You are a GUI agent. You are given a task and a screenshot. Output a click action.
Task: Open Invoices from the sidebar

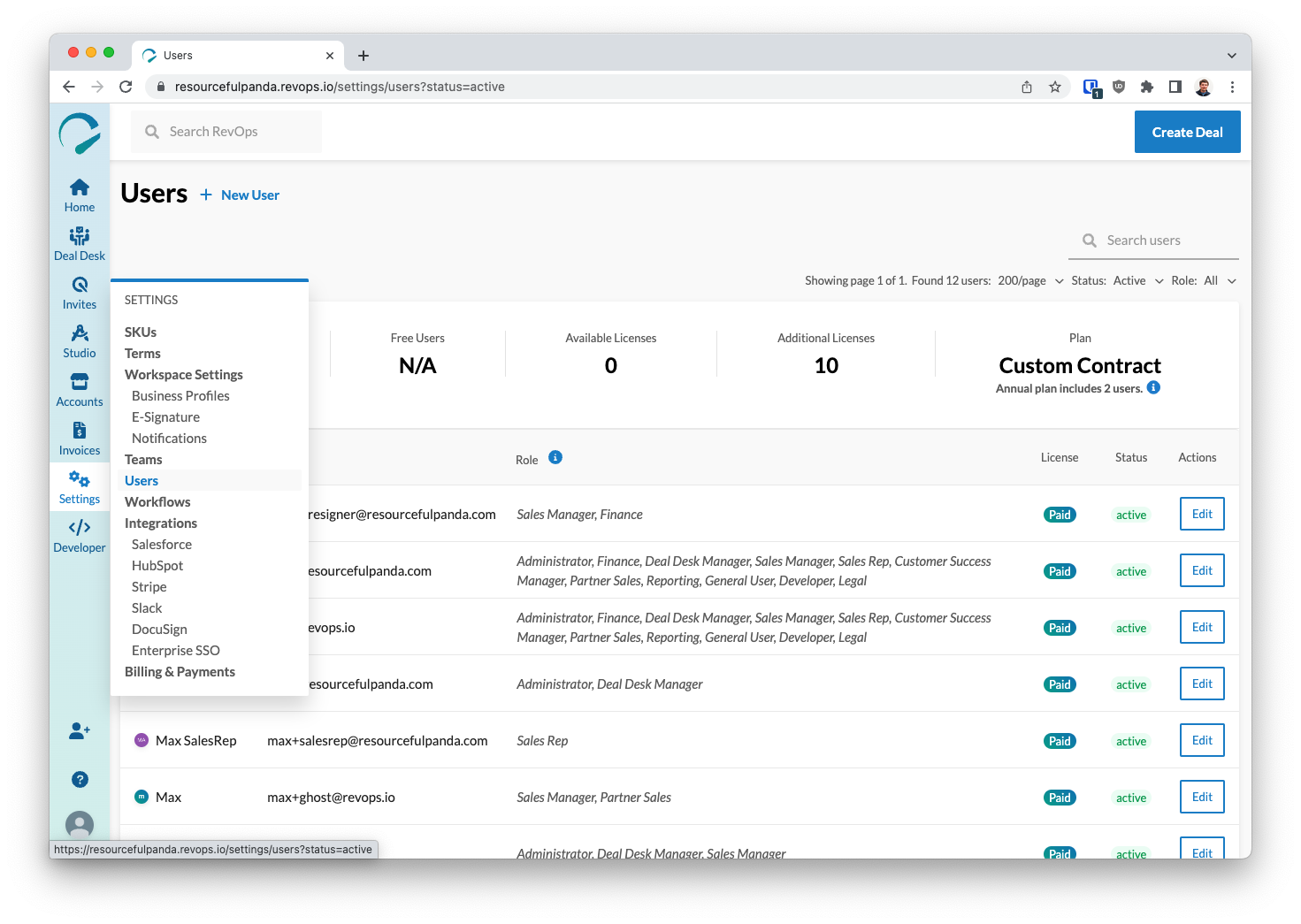[x=80, y=439]
